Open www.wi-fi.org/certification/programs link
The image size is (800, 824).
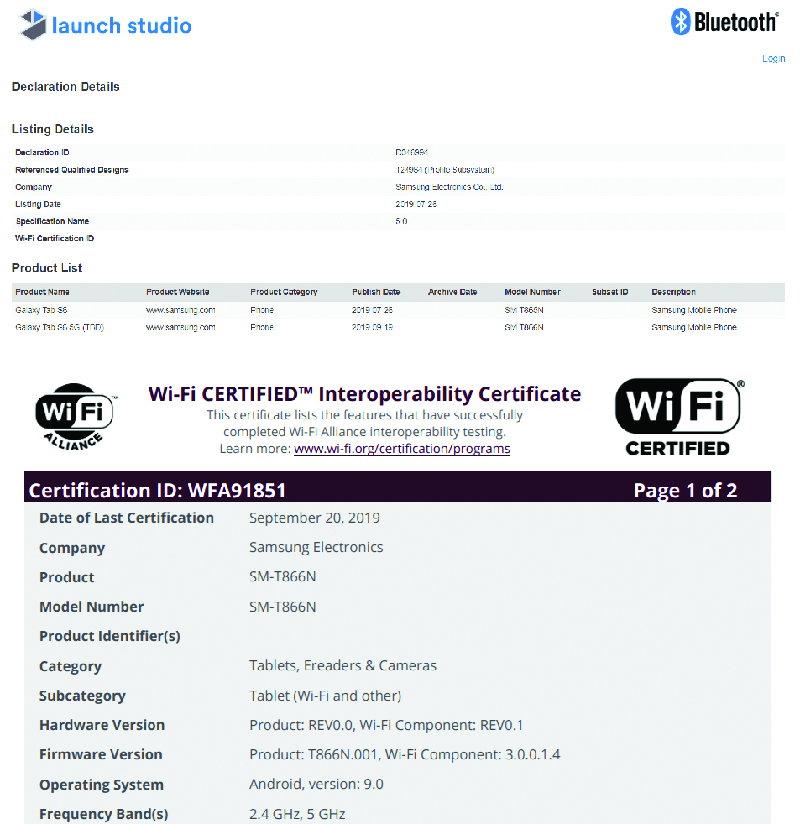[402, 449]
